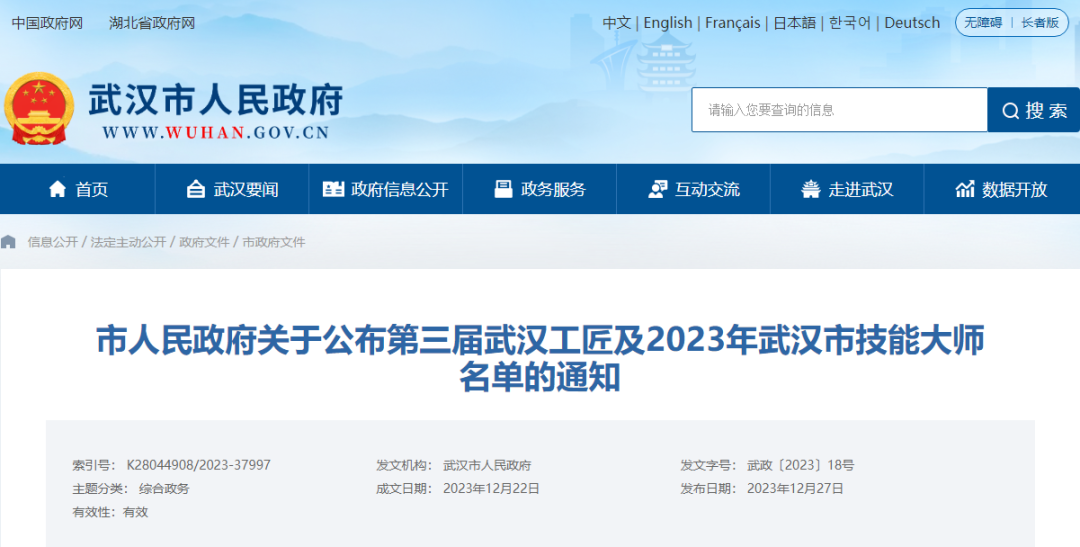Open 政府文件 breadcrumb link
Image resolution: width=1080 pixels, height=547 pixels.
(204, 242)
